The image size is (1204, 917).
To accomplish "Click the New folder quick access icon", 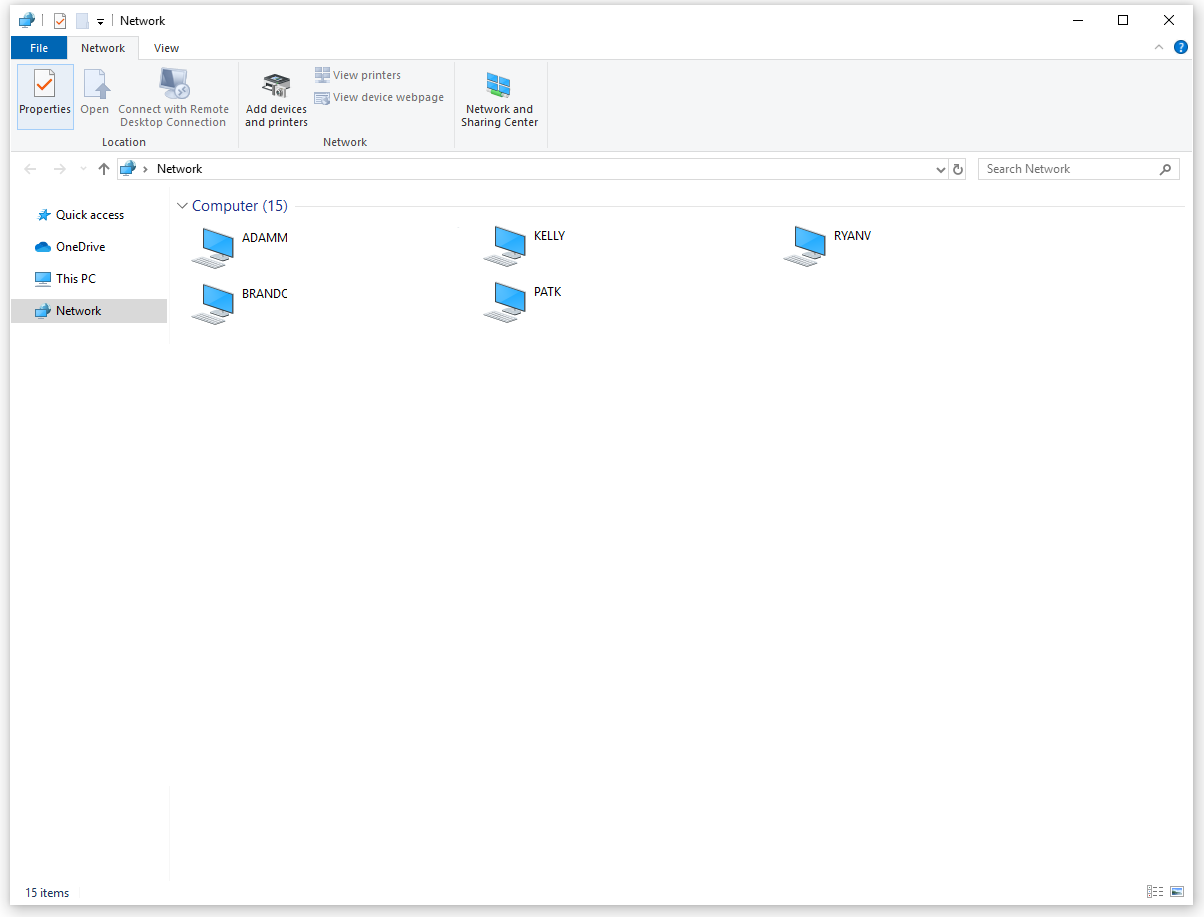I will 82,20.
